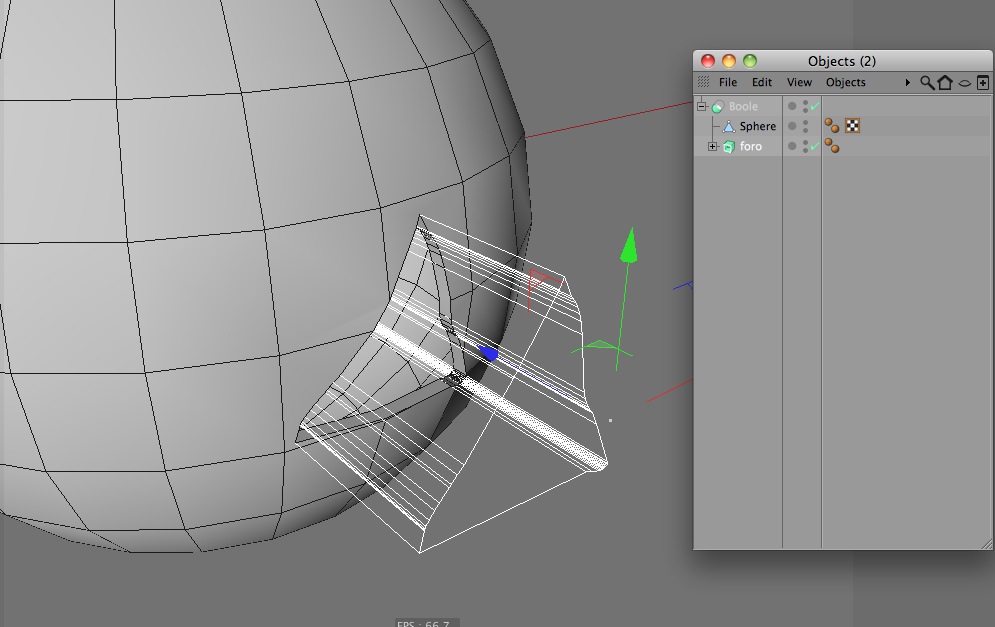Viewport: 995px width, 627px height.
Task: Click the Boole object capsule icon
Action: pyautogui.click(x=718, y=107)
